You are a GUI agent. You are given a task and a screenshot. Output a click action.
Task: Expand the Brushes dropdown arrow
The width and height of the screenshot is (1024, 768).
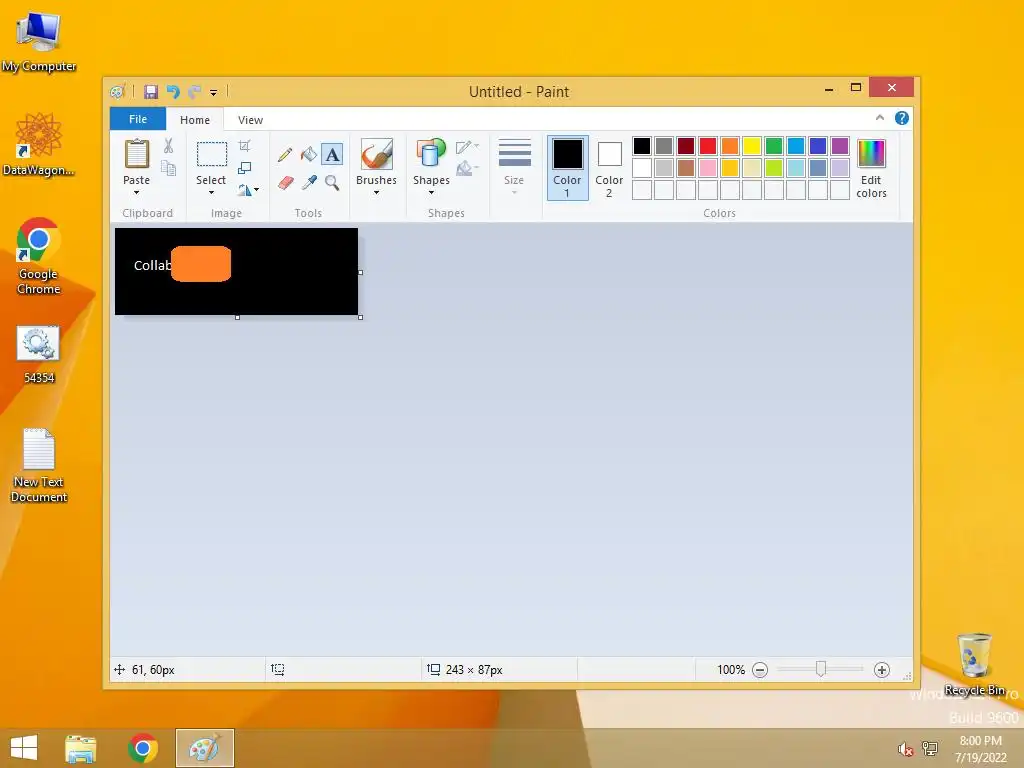point(376,193)
